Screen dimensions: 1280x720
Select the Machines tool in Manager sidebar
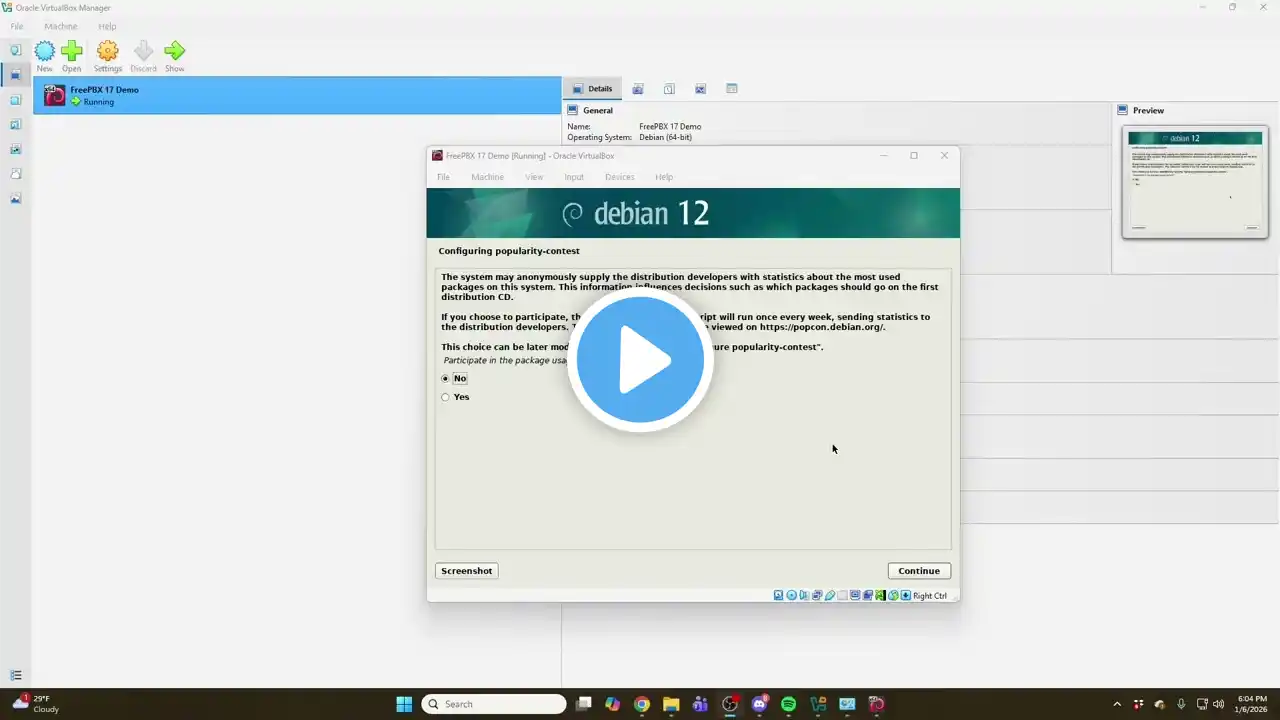tap(15, 75)
